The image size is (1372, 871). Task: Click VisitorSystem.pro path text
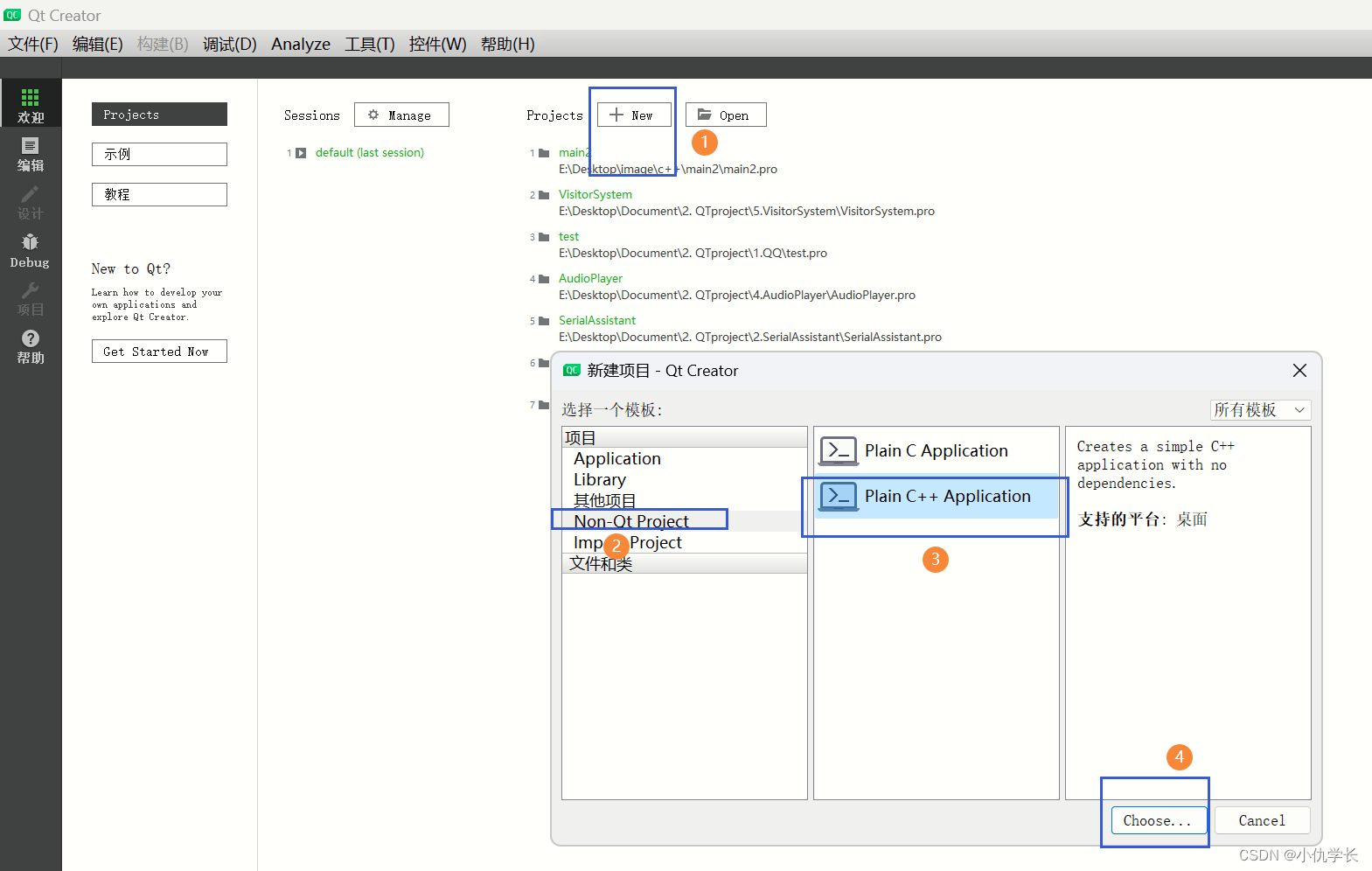[747, 211]
